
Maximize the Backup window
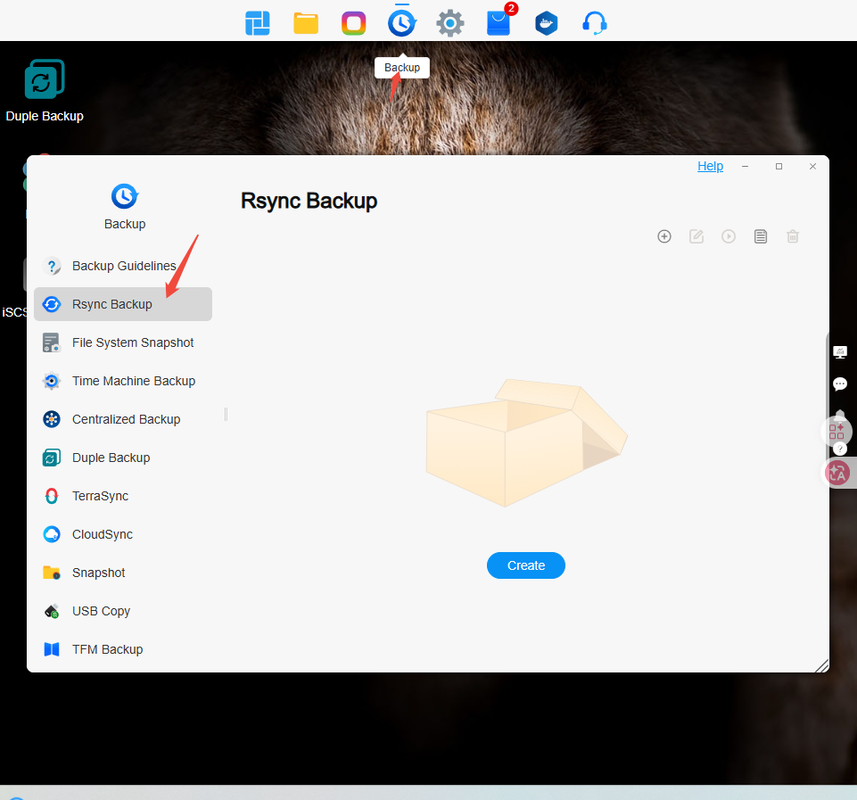(x=779, y=166)
